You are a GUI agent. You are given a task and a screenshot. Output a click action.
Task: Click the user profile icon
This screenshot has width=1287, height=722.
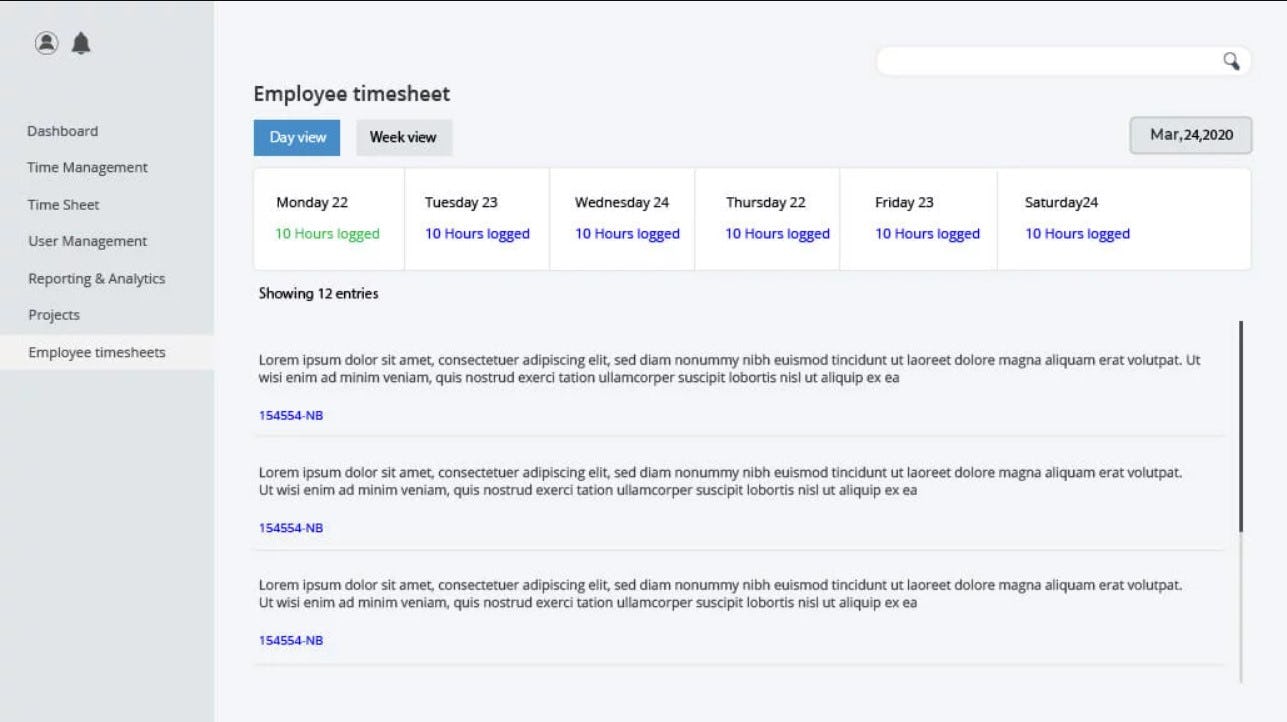pyautogui.click(x=46, y=43)
